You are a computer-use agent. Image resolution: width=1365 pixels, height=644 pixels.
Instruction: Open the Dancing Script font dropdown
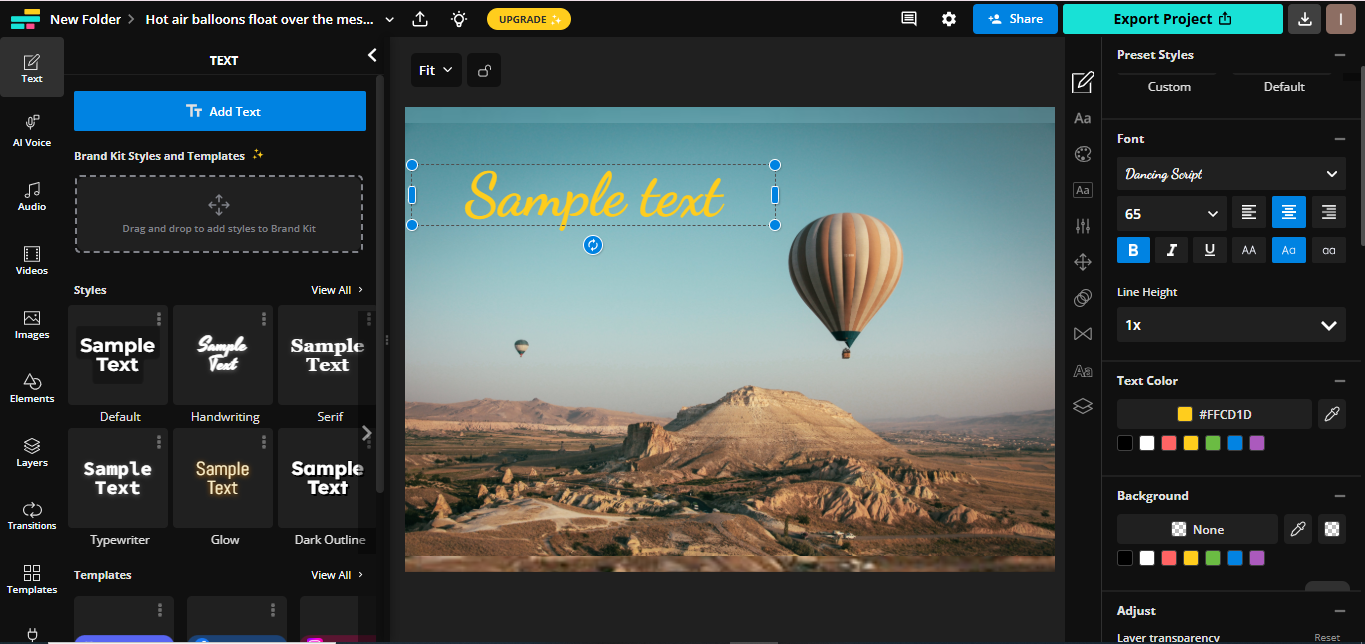tap(1231, 174)
